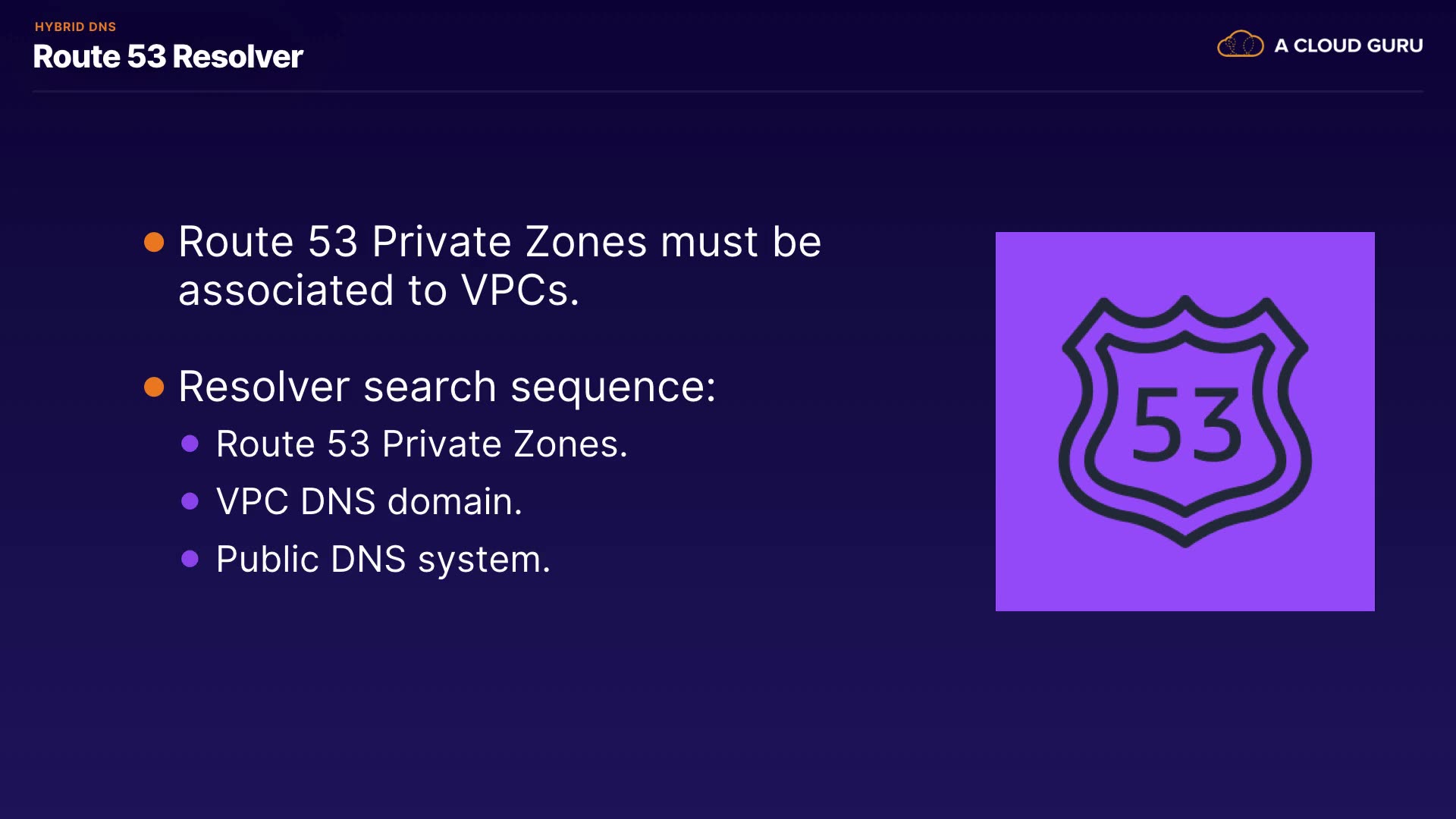Click the orange 'HYBRID DNS' section label
The height and width of the screenshot is (819, 1456).
click(75, 27)
